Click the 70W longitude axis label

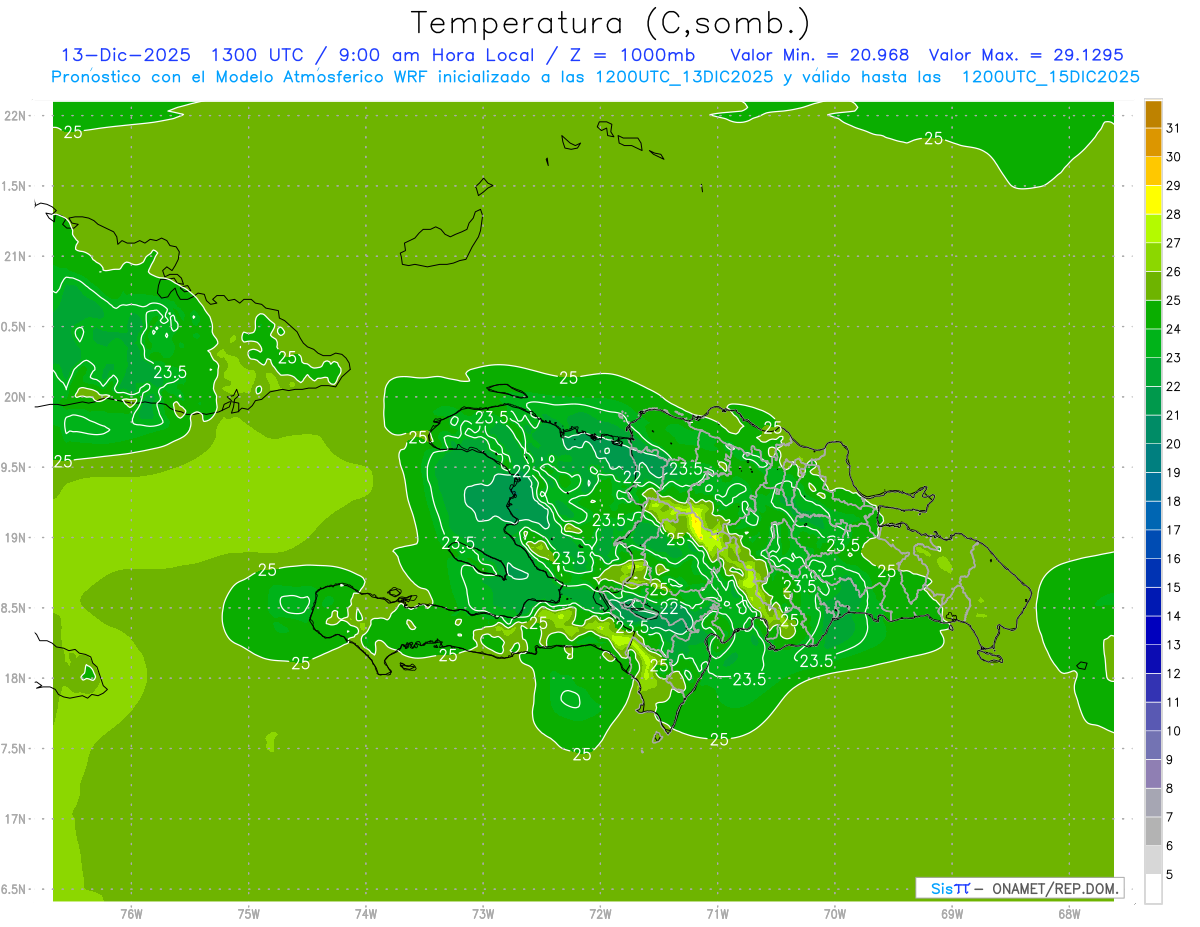coord(834,913)
